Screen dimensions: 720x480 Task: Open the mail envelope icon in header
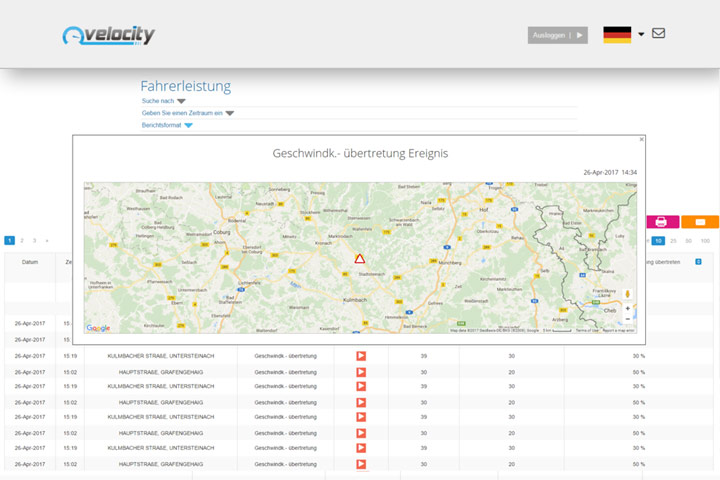(x=658, y=33)
